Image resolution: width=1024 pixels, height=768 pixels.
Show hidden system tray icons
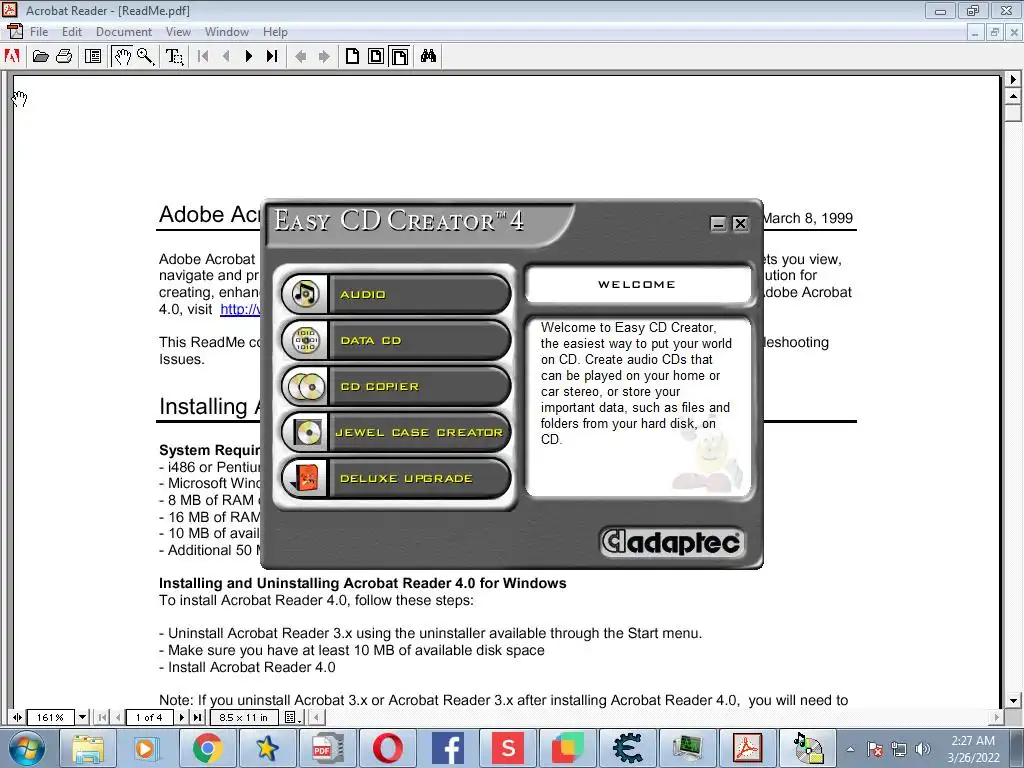(850, 749)
